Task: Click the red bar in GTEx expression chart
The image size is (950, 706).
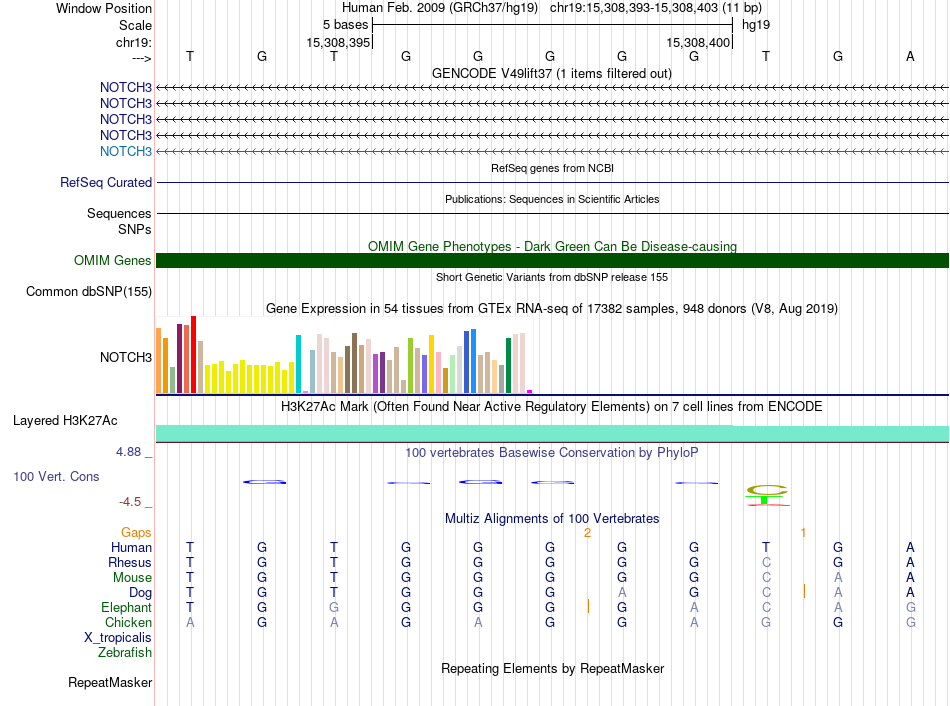Action: click(193, 355)
